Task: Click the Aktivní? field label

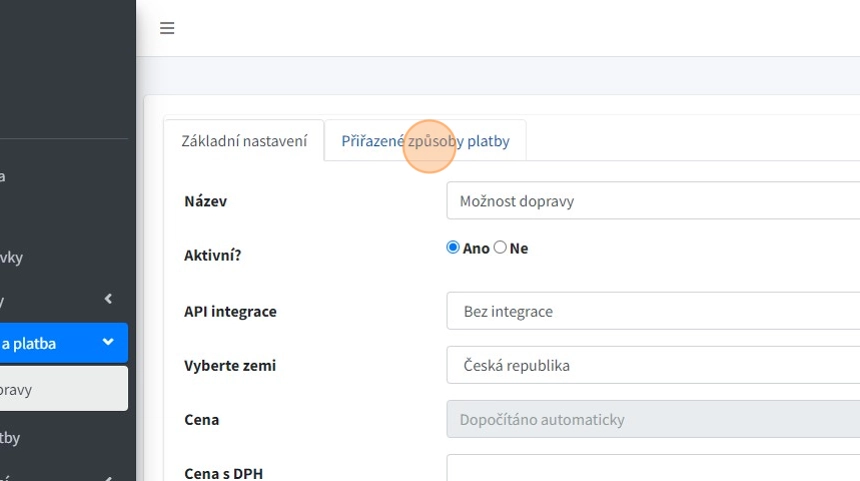Action: [213, 255]
